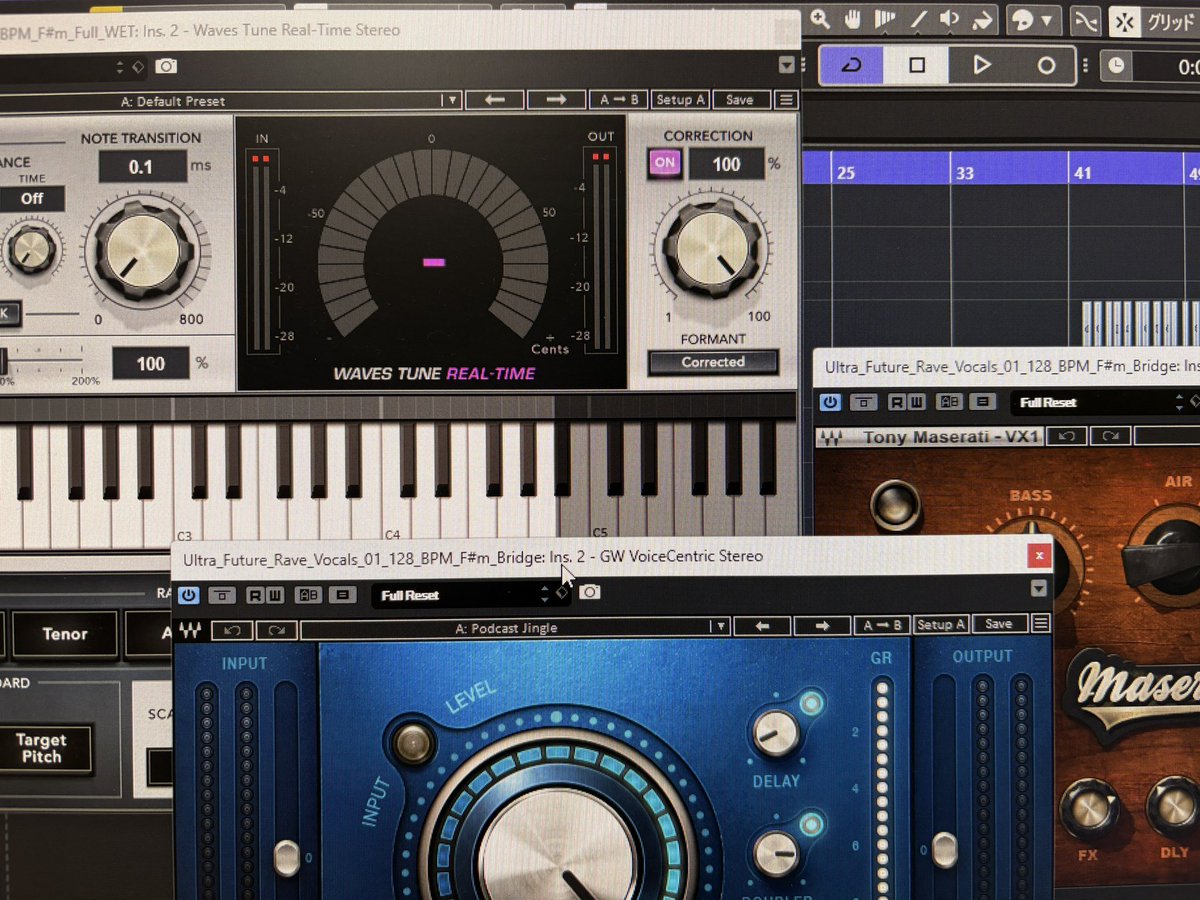Screen dimensions: 1200x900
Task: Click the Note Transition 0.1 ms value field
Action: 142,166
